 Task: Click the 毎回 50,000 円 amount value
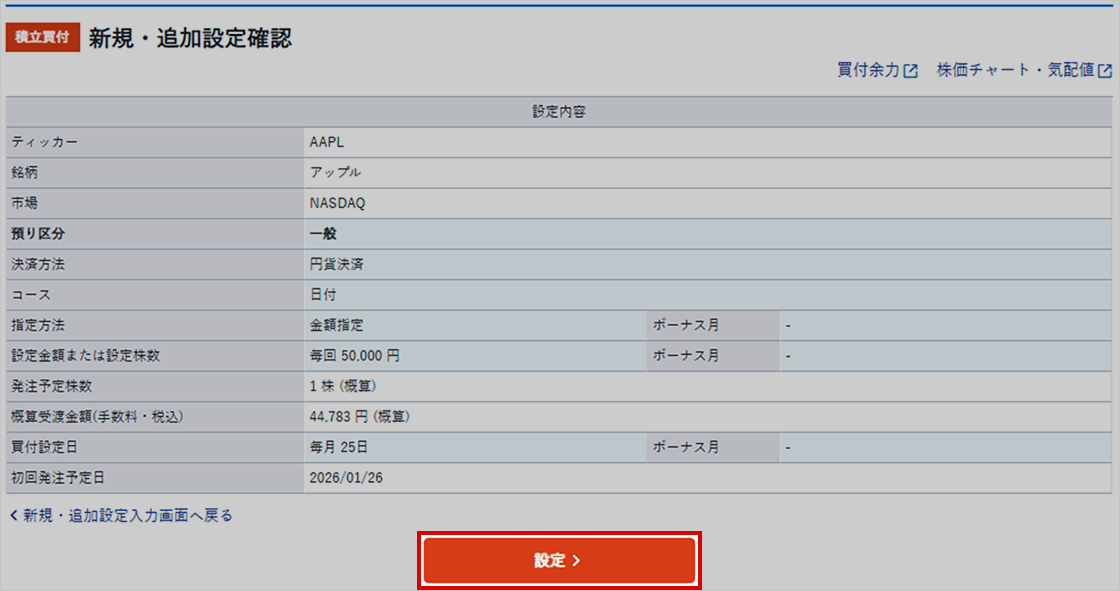355,356
